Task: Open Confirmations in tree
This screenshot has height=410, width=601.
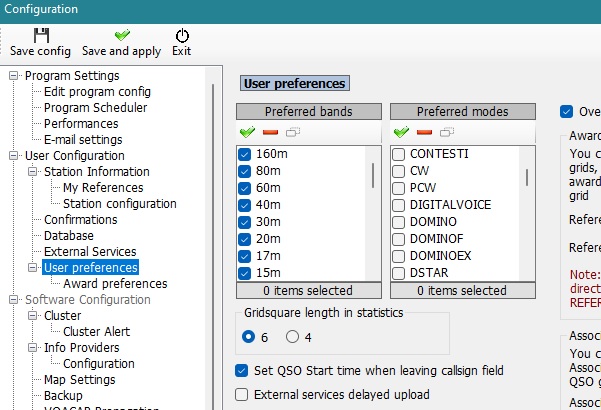Action: pyautogui.click(x=80, y=220)
